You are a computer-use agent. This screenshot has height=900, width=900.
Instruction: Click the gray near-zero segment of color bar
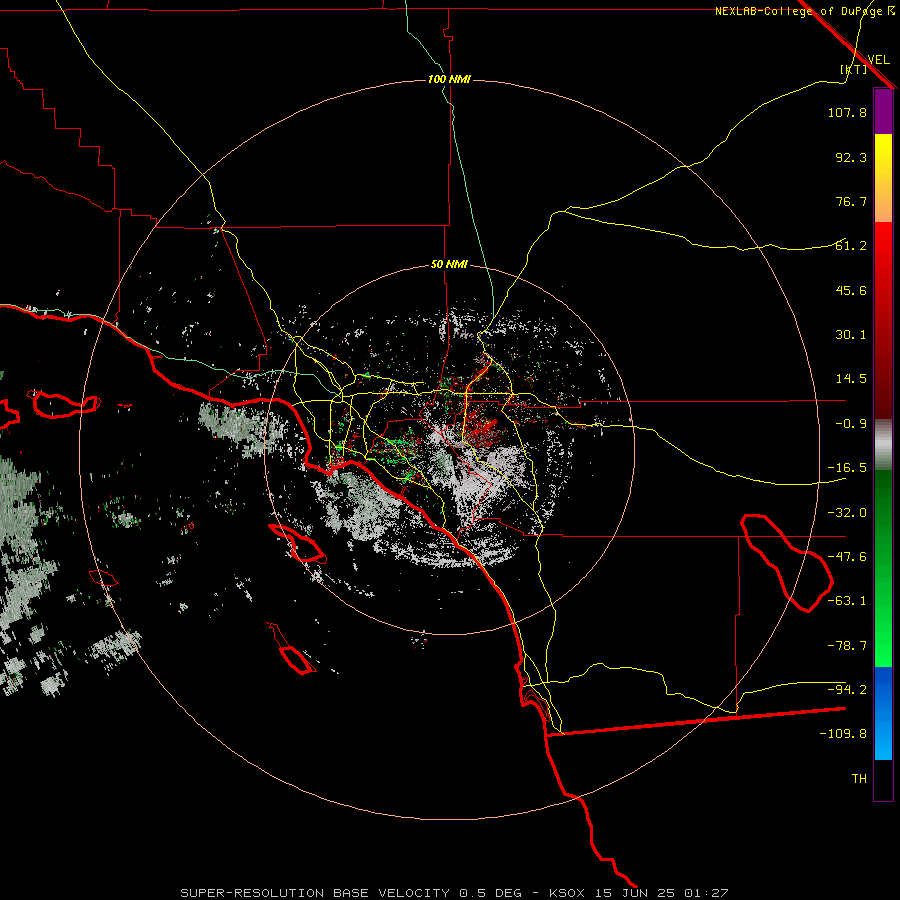tap(883, 444)
